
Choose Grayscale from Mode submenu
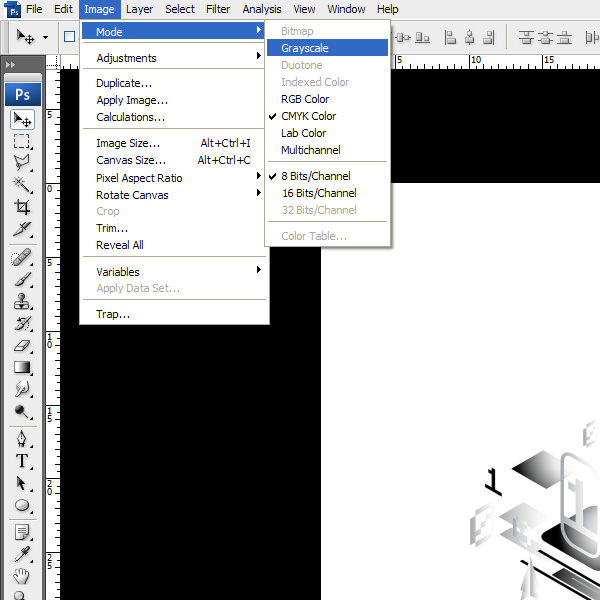click(304, 48)
